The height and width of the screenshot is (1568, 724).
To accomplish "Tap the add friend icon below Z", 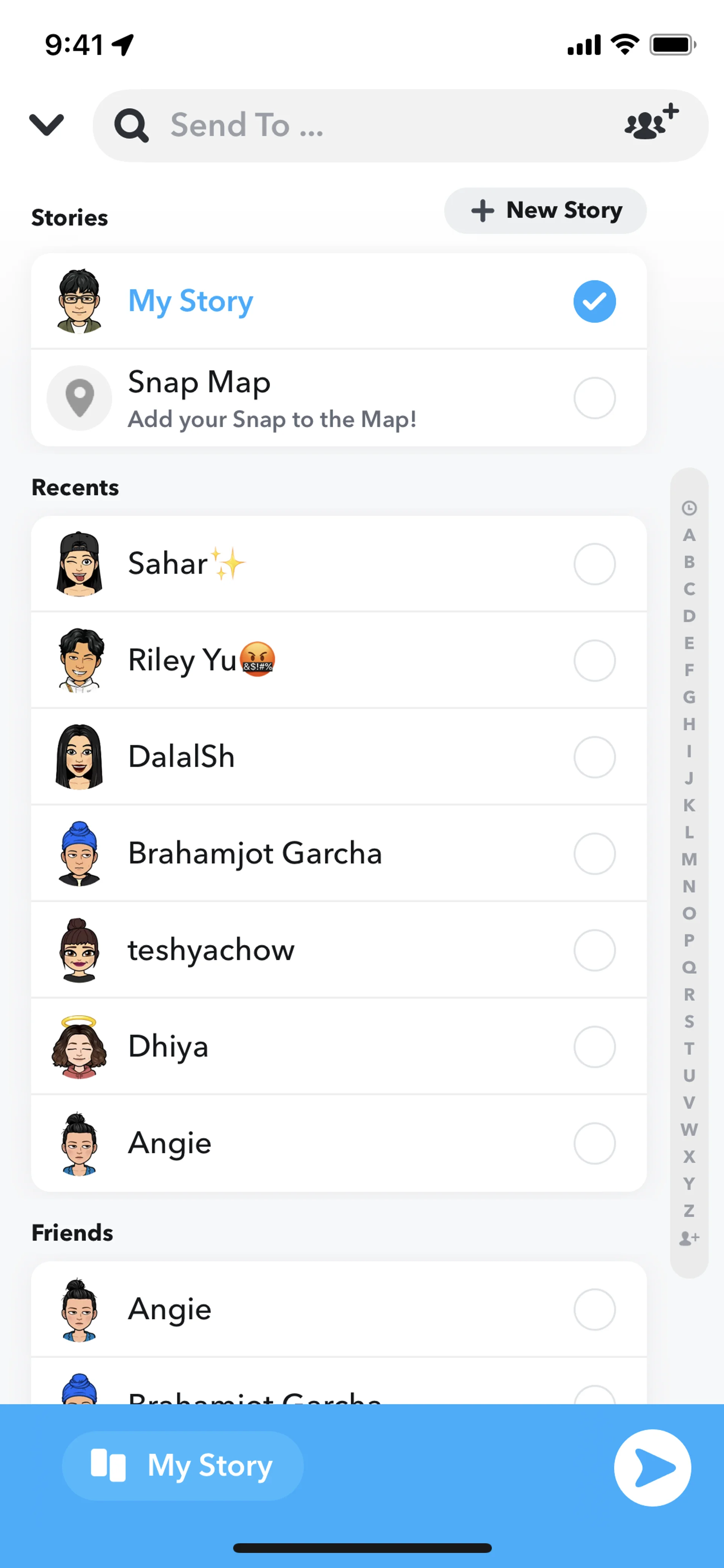I will [689, 1238].
